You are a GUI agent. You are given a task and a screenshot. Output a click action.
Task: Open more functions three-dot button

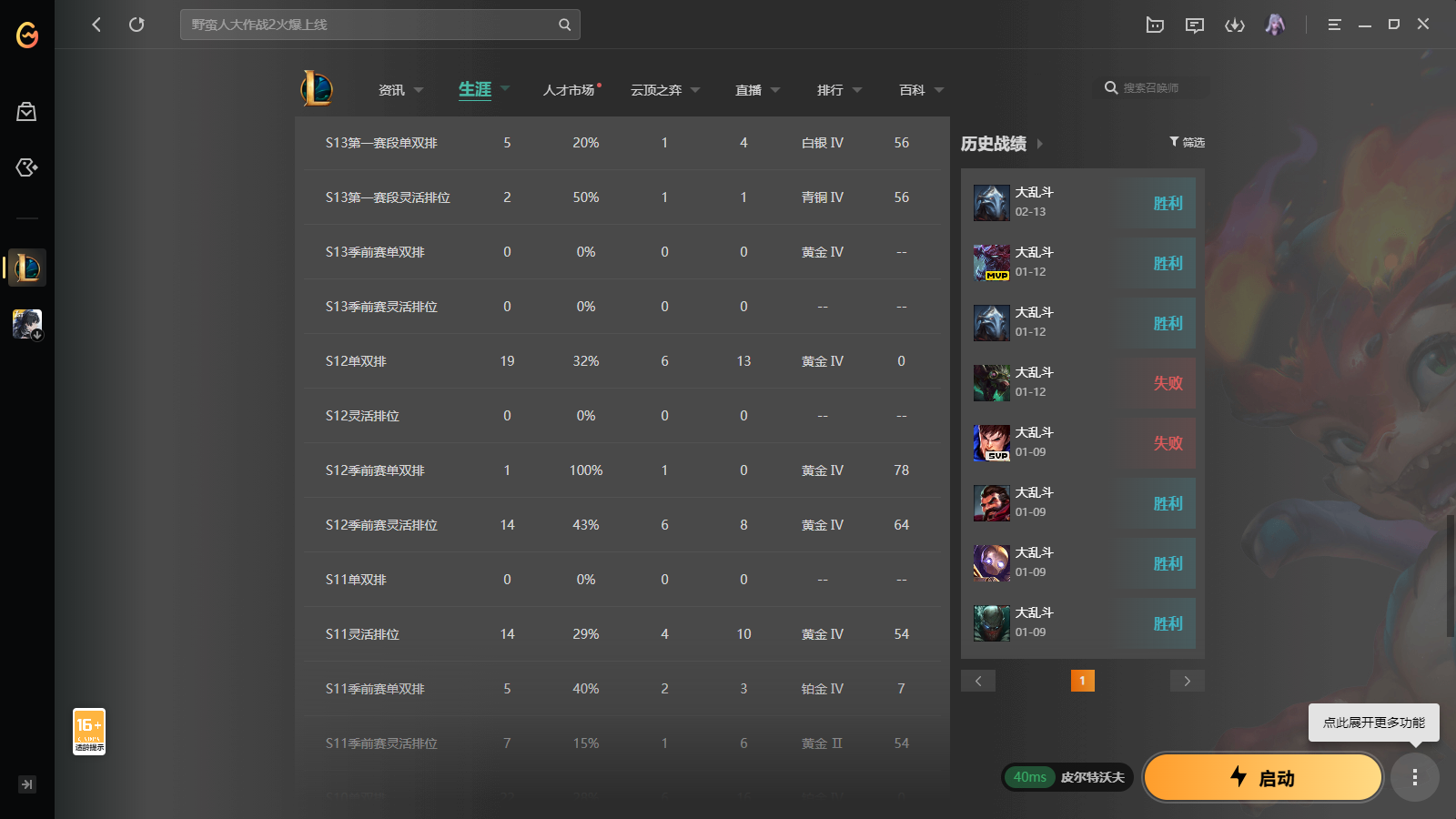point(1415,777)
